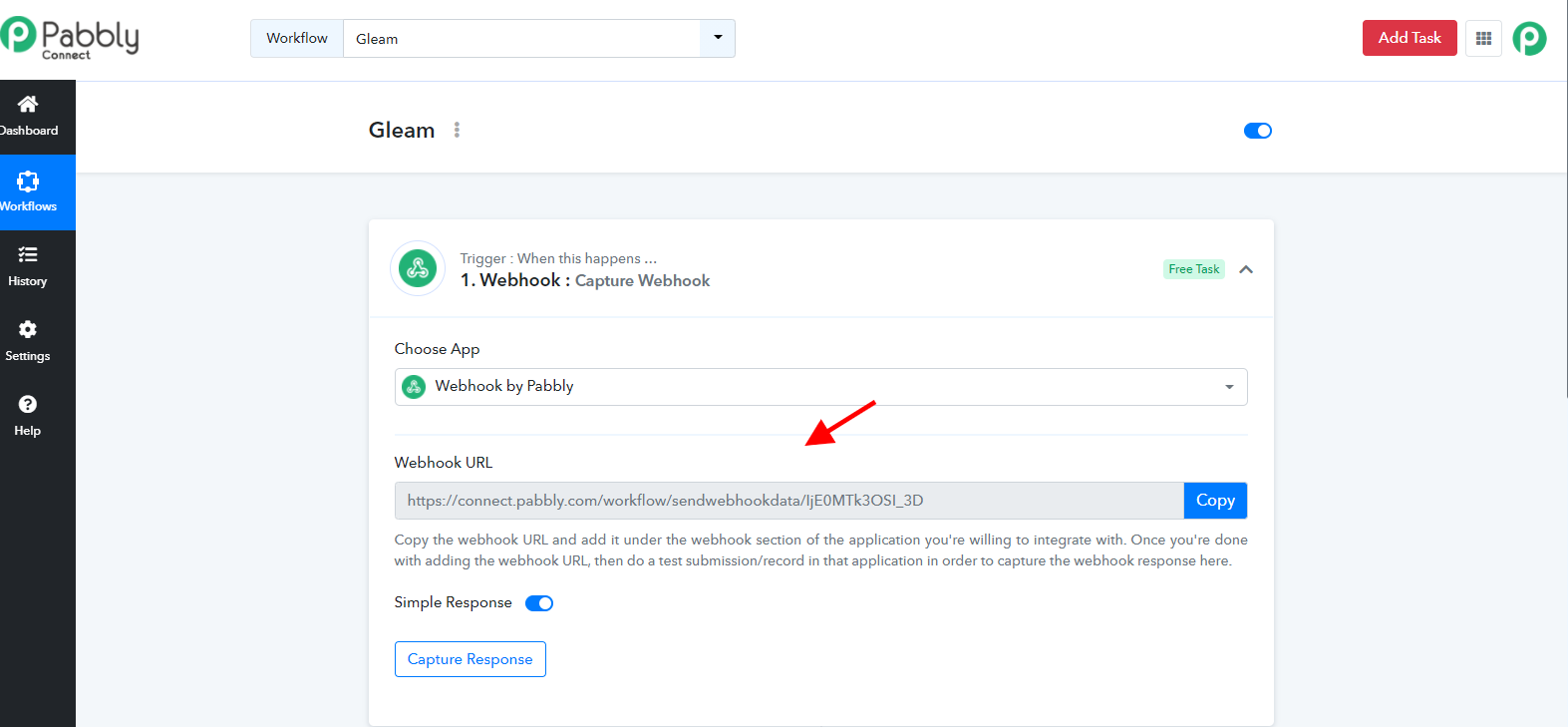This screenshot has width=1568, height=727.
Task: Open the Choose App dropdown
Action: coord(820,387)
